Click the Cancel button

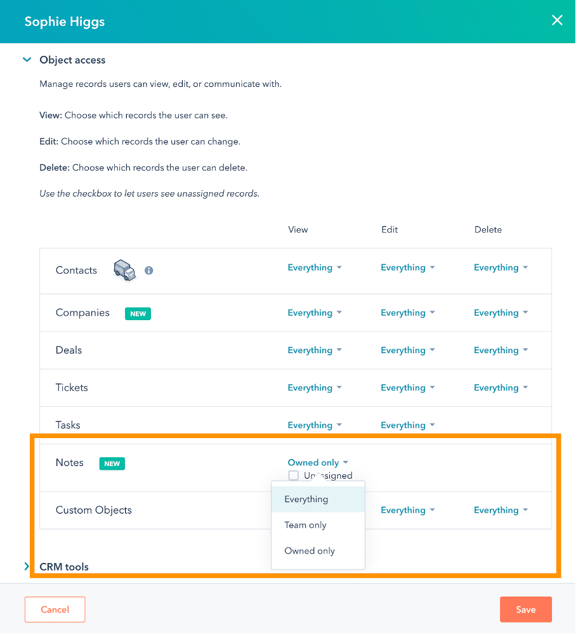(55, 609)
